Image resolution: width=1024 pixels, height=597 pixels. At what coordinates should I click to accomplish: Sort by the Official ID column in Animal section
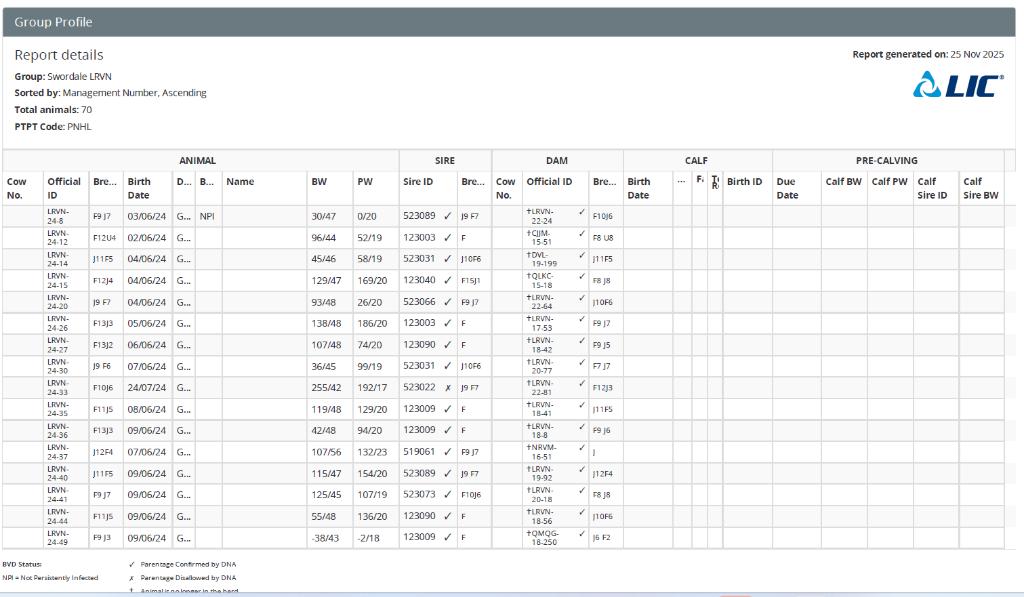tap(64, 188)
